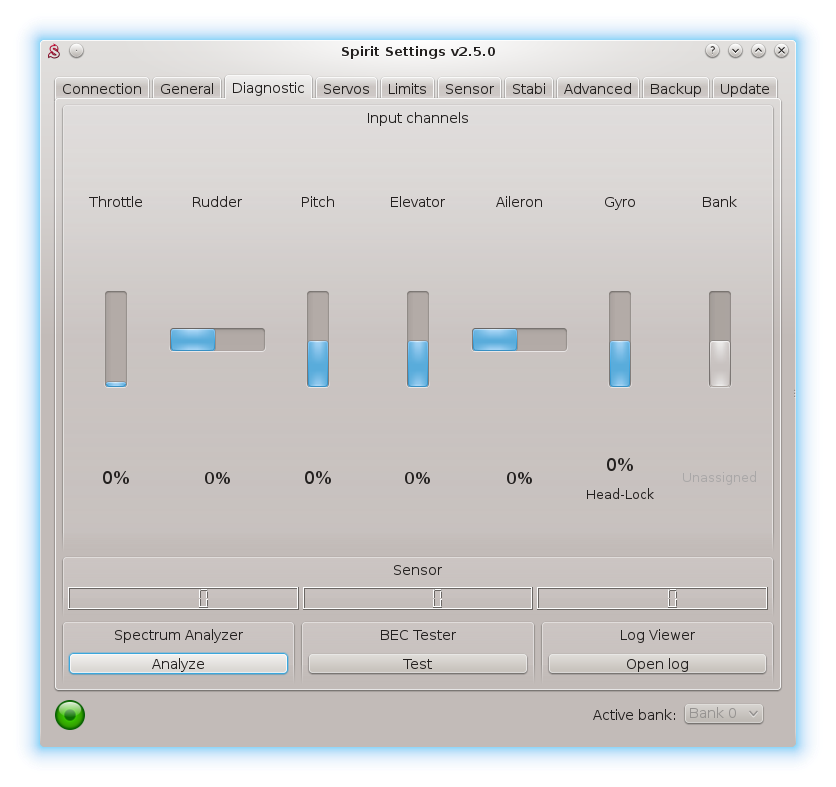Click the round pin button beside the app logo
This screenshot has width=836, height=787.
click(77, 51)
